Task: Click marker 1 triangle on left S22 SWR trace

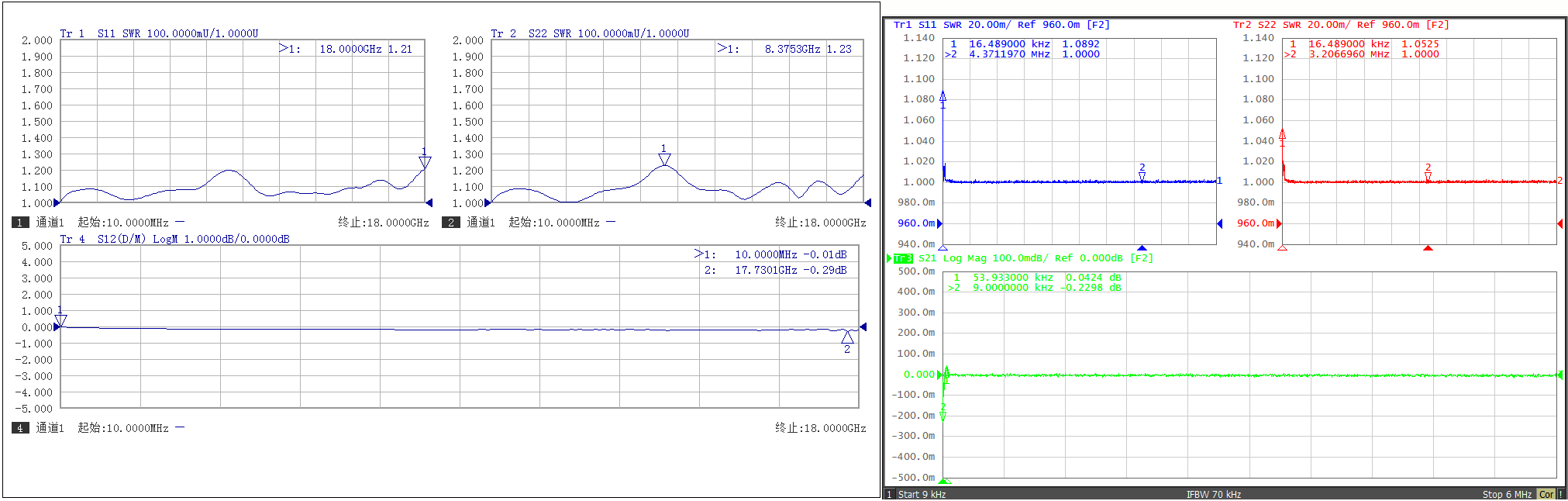Action: coord(664,159)
